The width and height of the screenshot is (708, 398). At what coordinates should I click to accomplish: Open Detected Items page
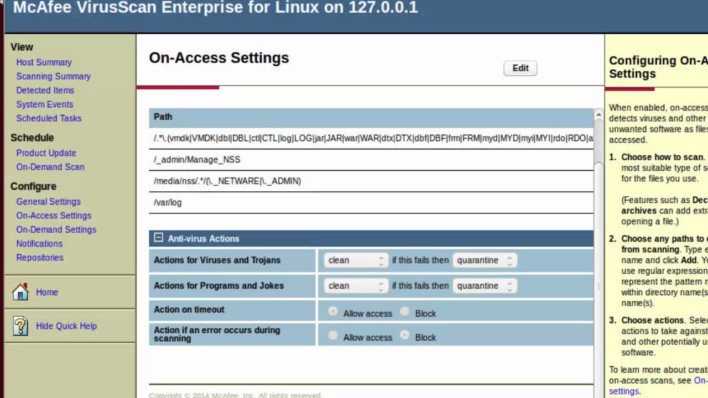point(45,90)
